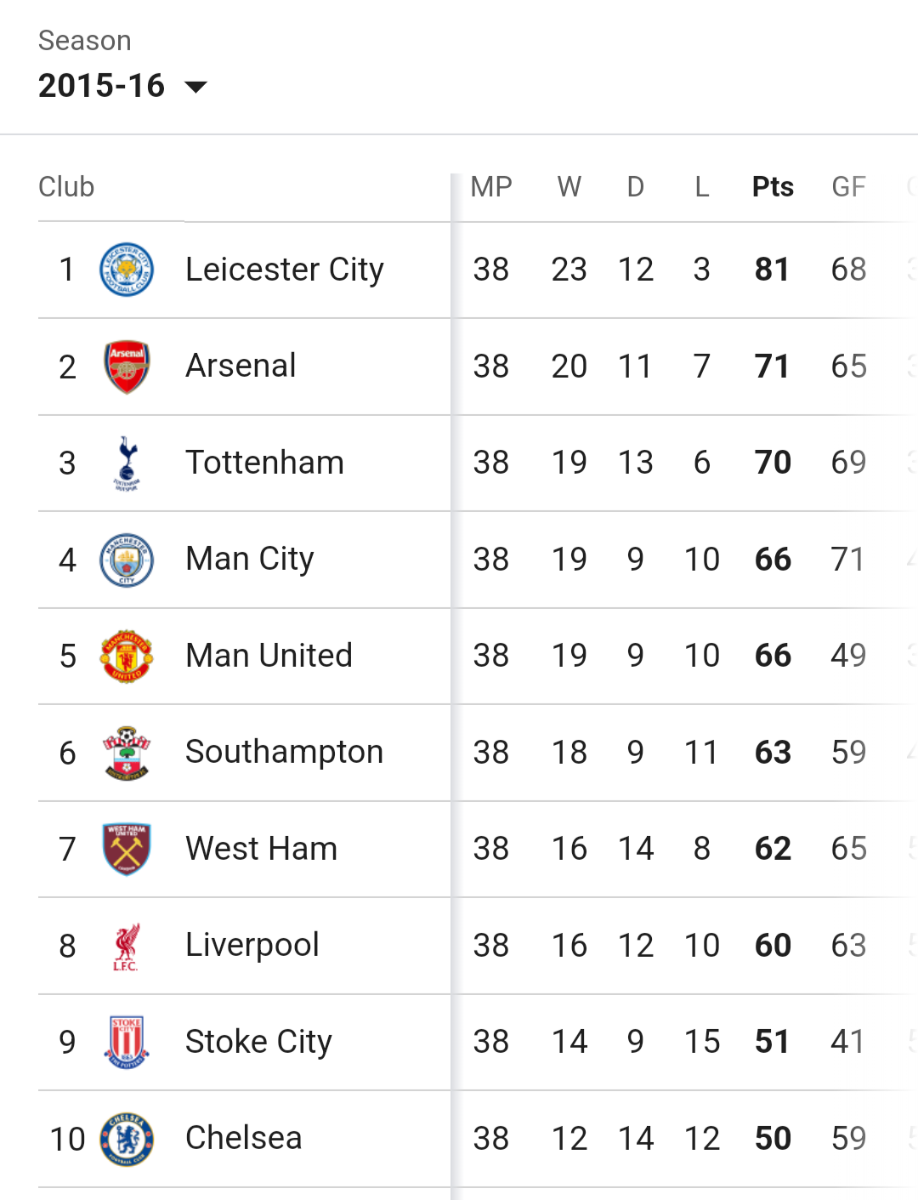Click the MP column header
The height and width of the screenshot is (1200, 918).
491,187
